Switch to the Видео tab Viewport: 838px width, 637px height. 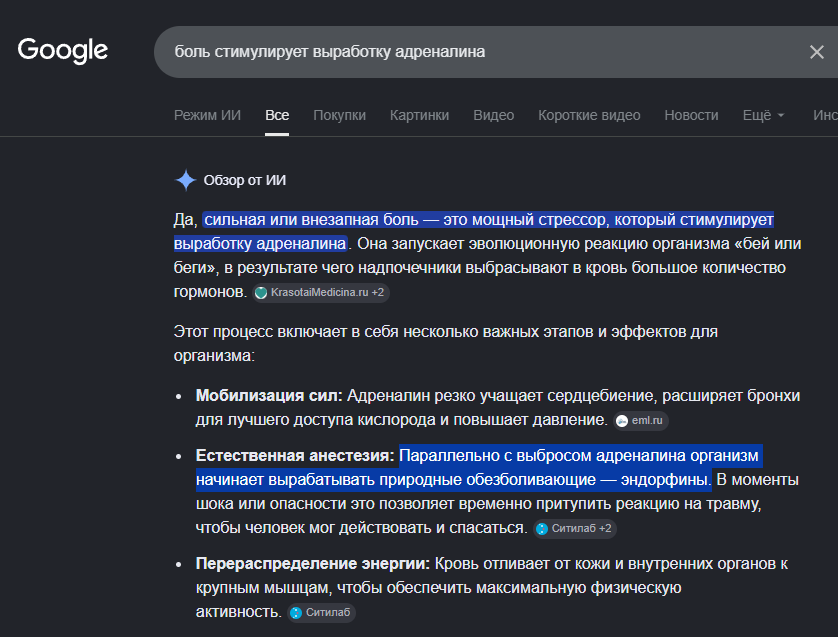pos(493,115)
